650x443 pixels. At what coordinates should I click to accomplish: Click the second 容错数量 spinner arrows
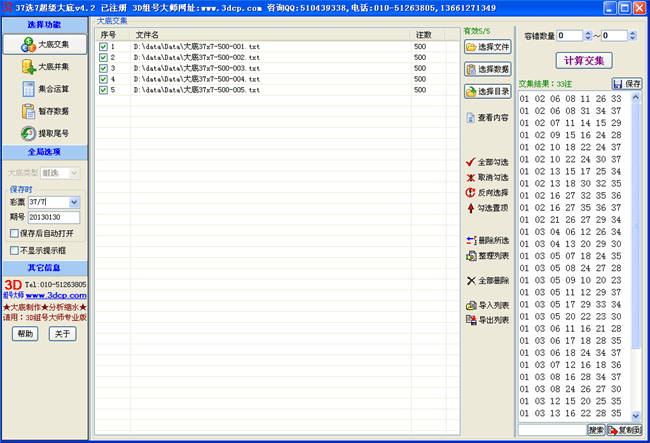(x=635, y=36)
